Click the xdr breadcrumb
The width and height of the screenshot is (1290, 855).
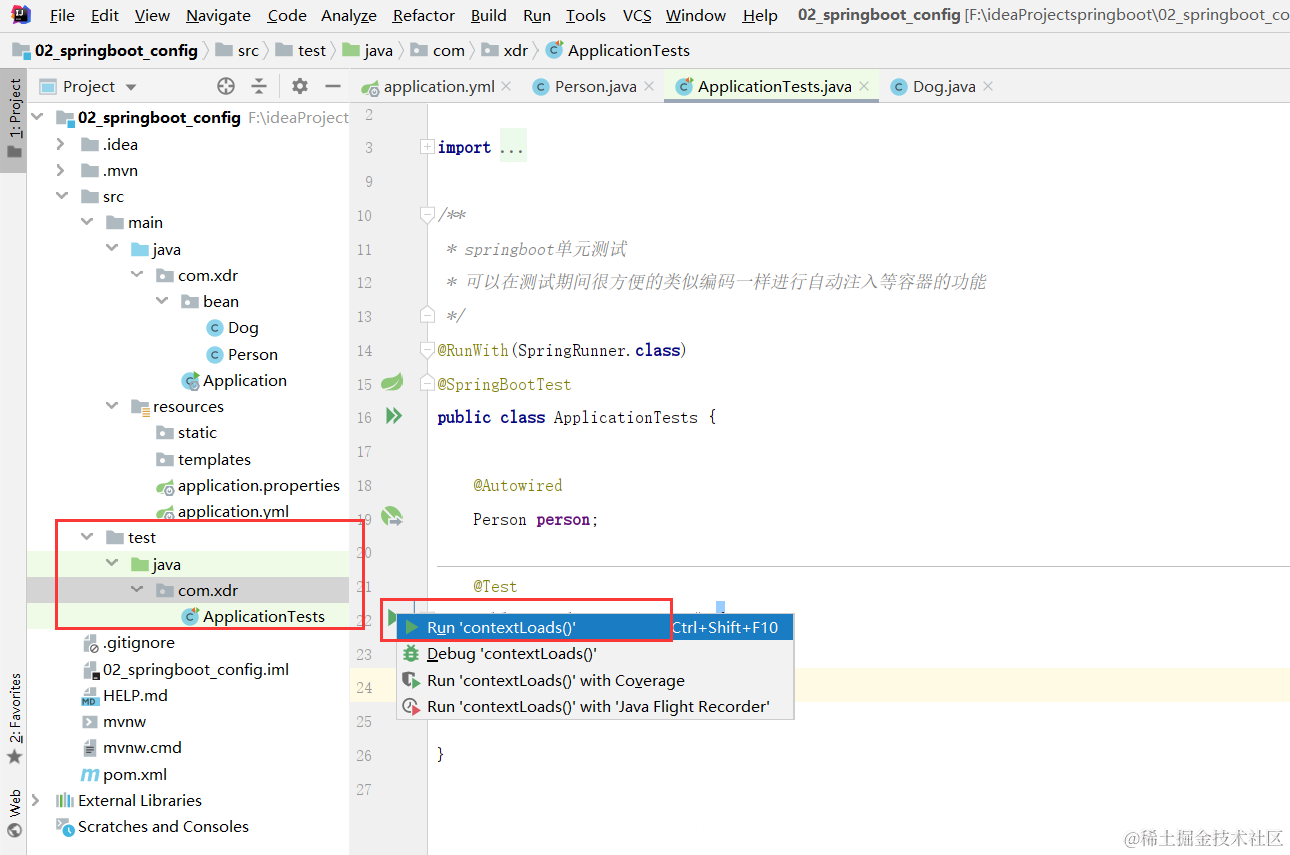coord(505,50)
